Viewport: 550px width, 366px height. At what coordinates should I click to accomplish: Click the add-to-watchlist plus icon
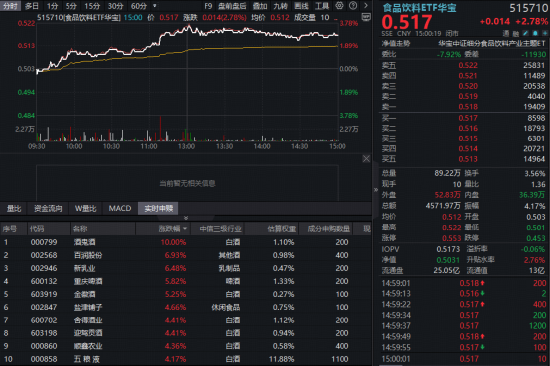[545, 33]
